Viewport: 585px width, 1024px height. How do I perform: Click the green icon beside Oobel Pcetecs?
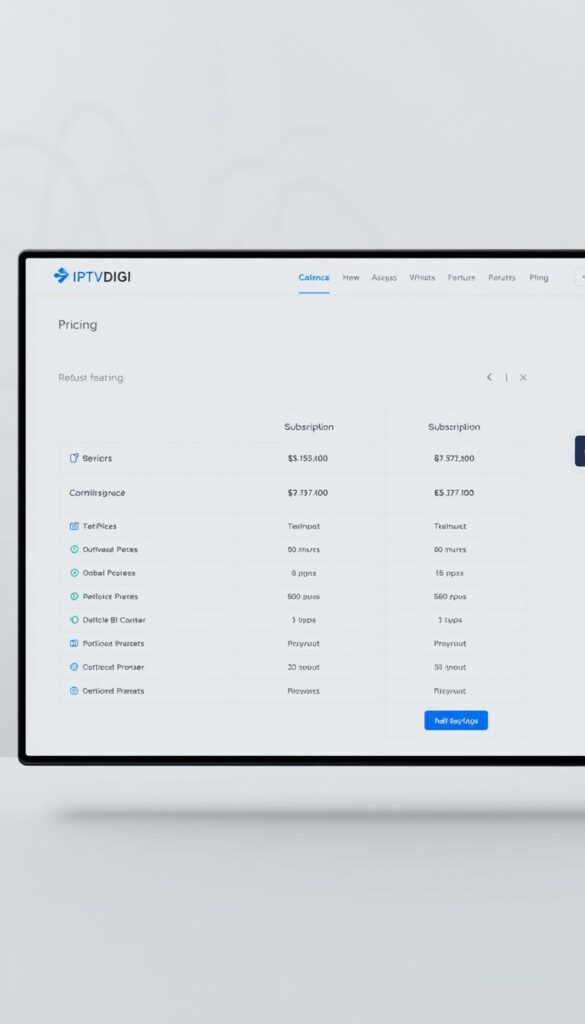coord(74,573)
